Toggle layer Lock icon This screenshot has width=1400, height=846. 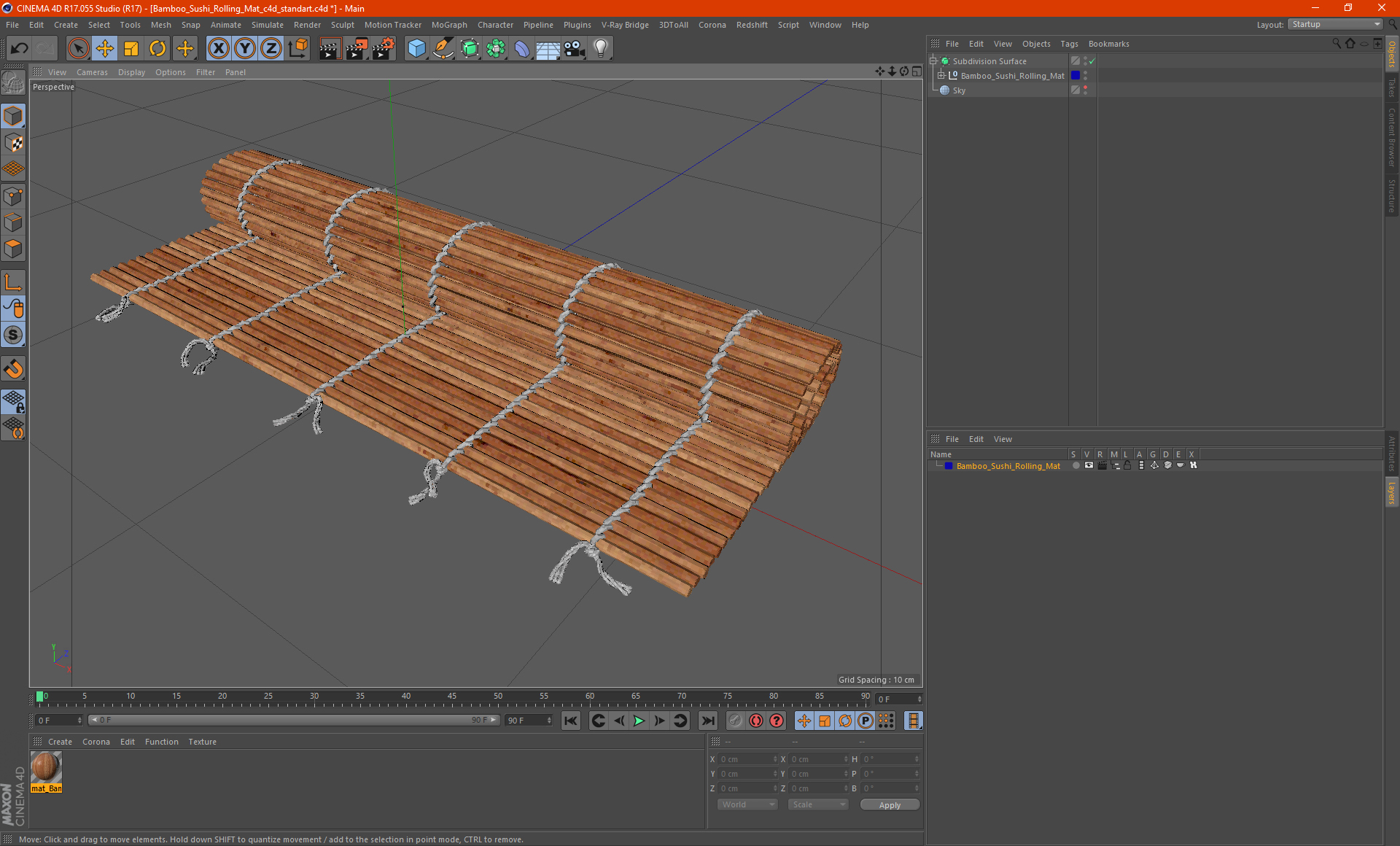click(1127, 465)
